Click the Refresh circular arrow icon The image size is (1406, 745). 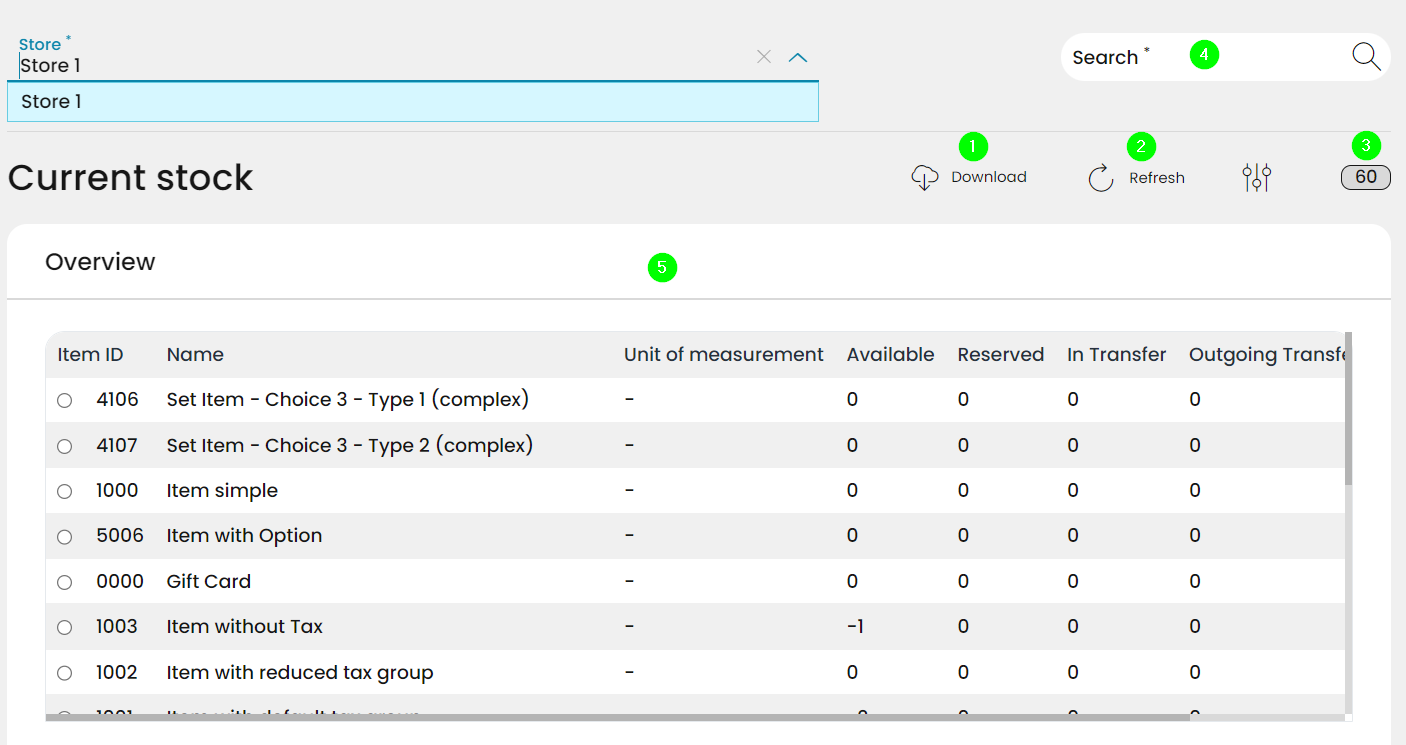(x=1101, y=178)
